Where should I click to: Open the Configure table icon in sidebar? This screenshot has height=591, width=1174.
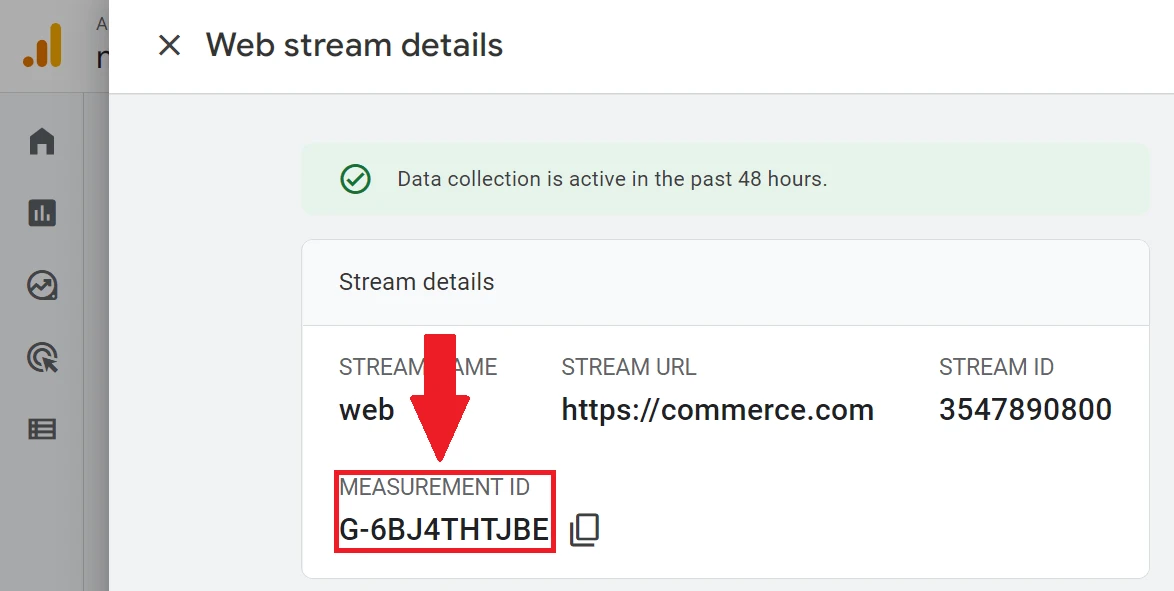pos(42,429)
